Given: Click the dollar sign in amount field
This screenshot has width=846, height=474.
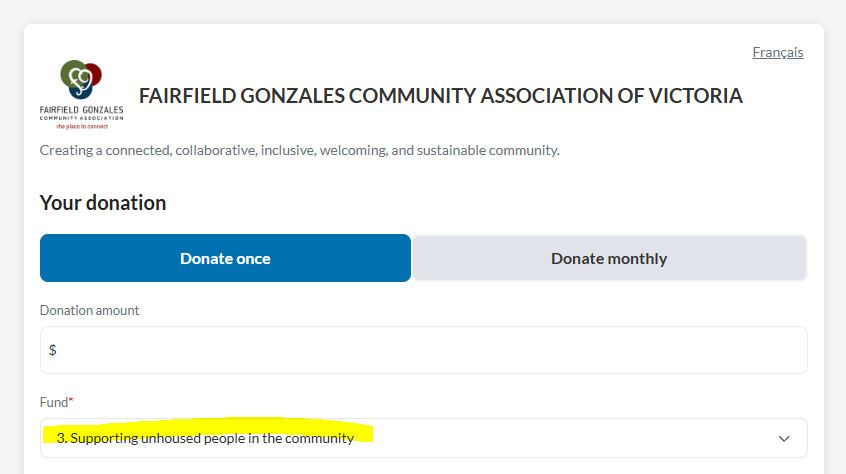Looking at the screenshot, I should tap(53, 350).
